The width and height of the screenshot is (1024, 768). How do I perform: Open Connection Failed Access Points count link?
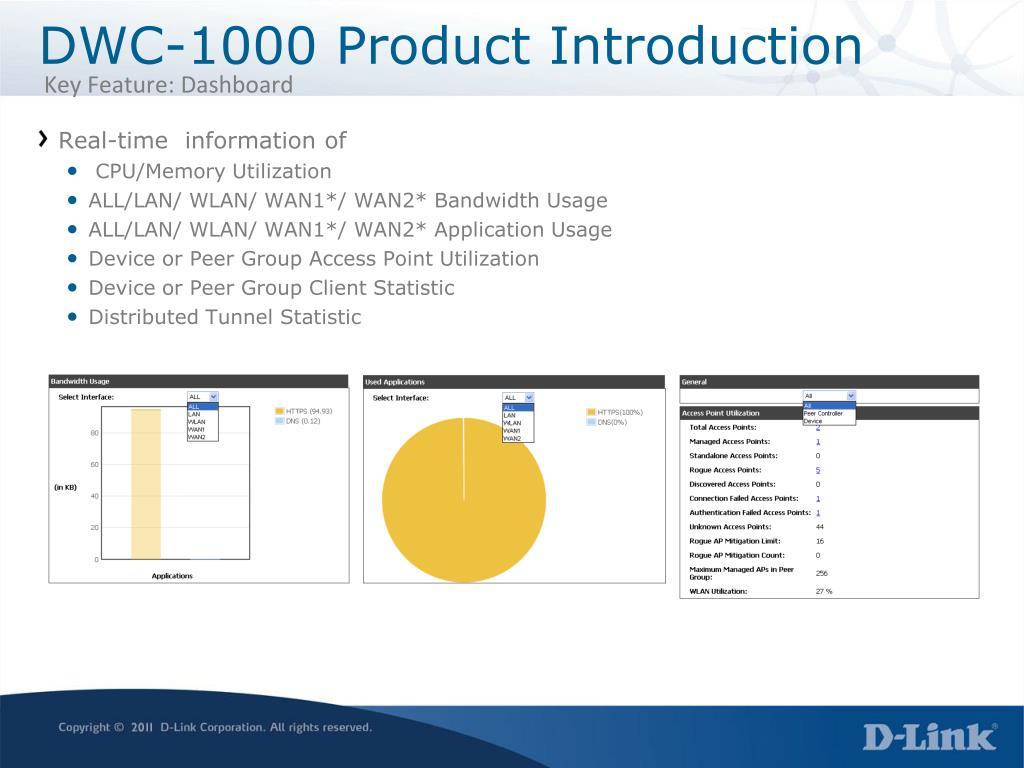pyautogui.click(x=818, y=499)
